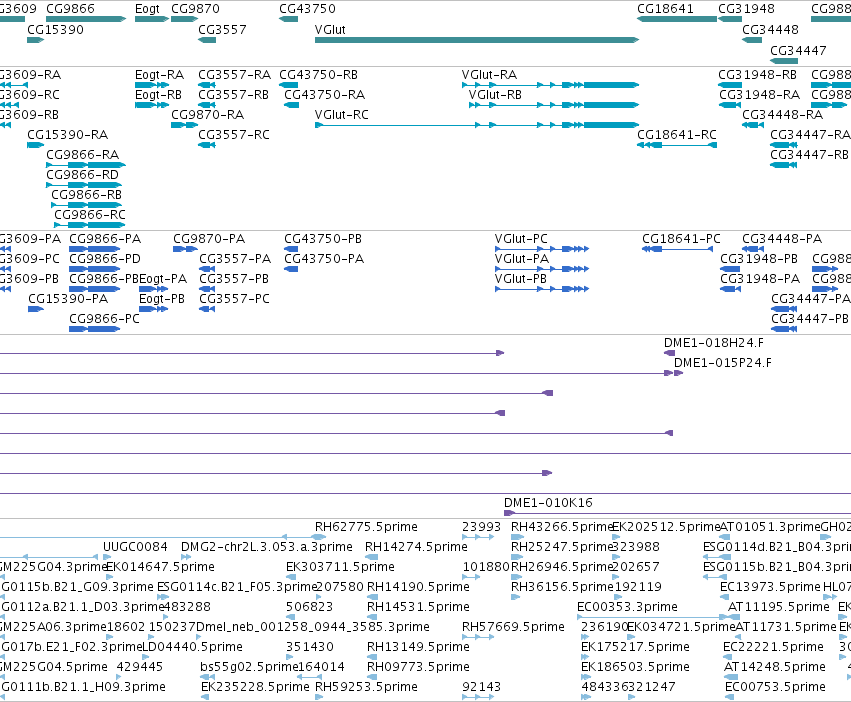Click the CG9870 gene label

[x=195, y=9]
